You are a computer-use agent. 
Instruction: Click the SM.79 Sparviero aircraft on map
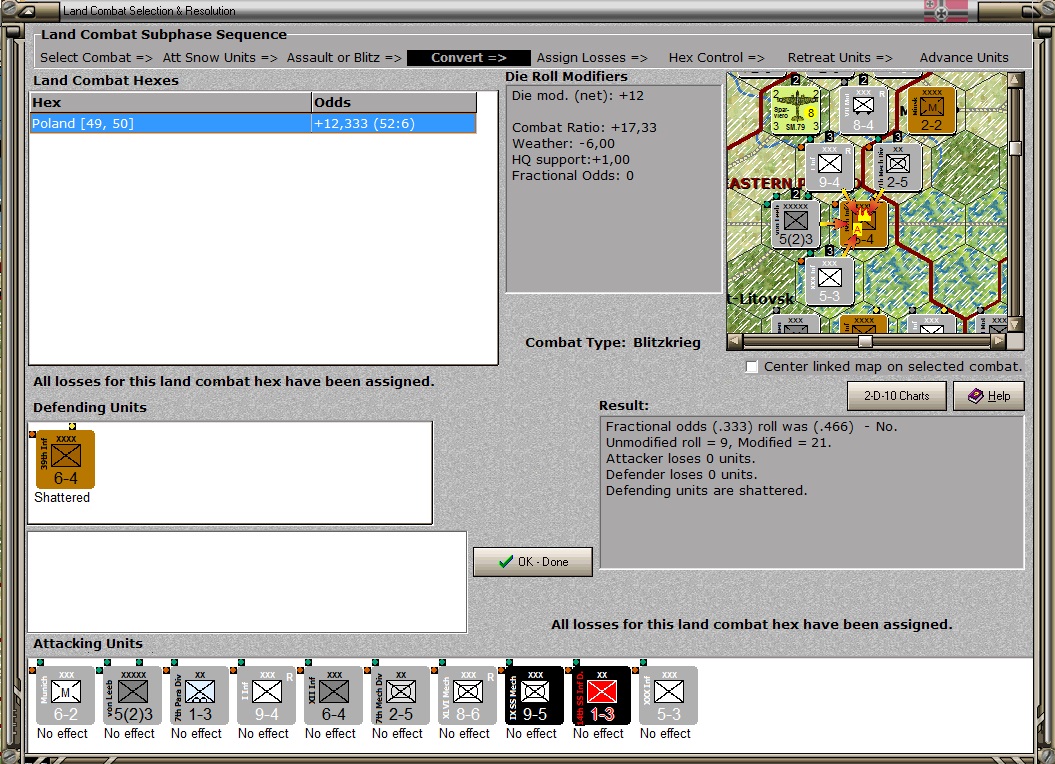pyautogui.click(x=795, y=110)
